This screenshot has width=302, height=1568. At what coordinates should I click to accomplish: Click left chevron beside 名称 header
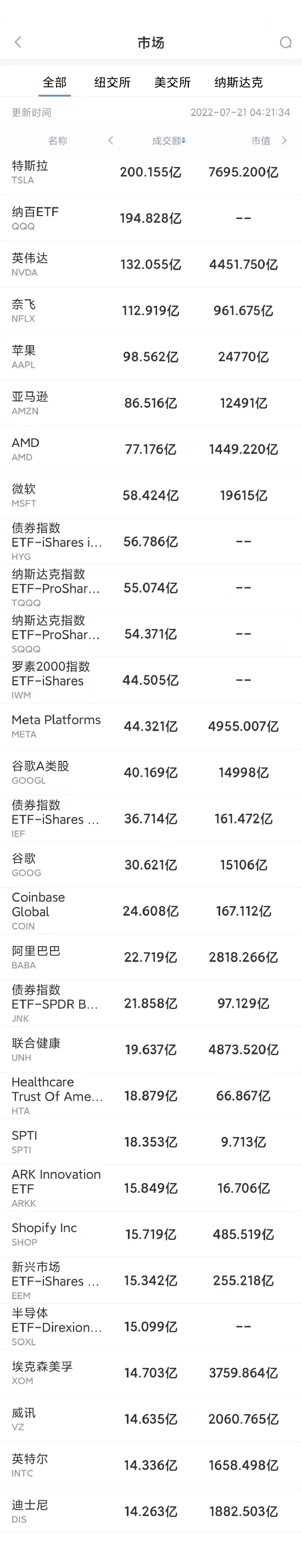tap(110, 141)
